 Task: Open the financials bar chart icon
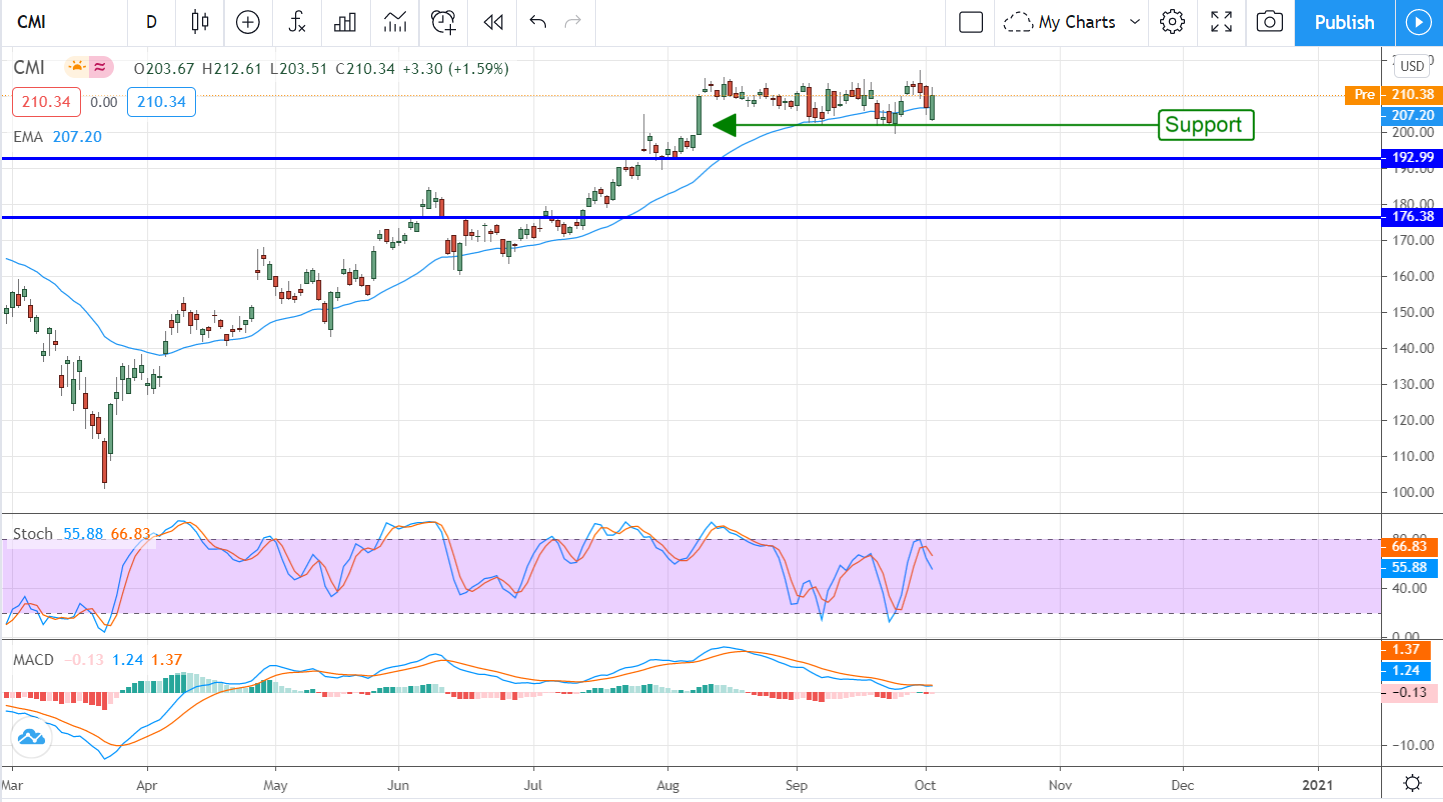tap(346, 22)
